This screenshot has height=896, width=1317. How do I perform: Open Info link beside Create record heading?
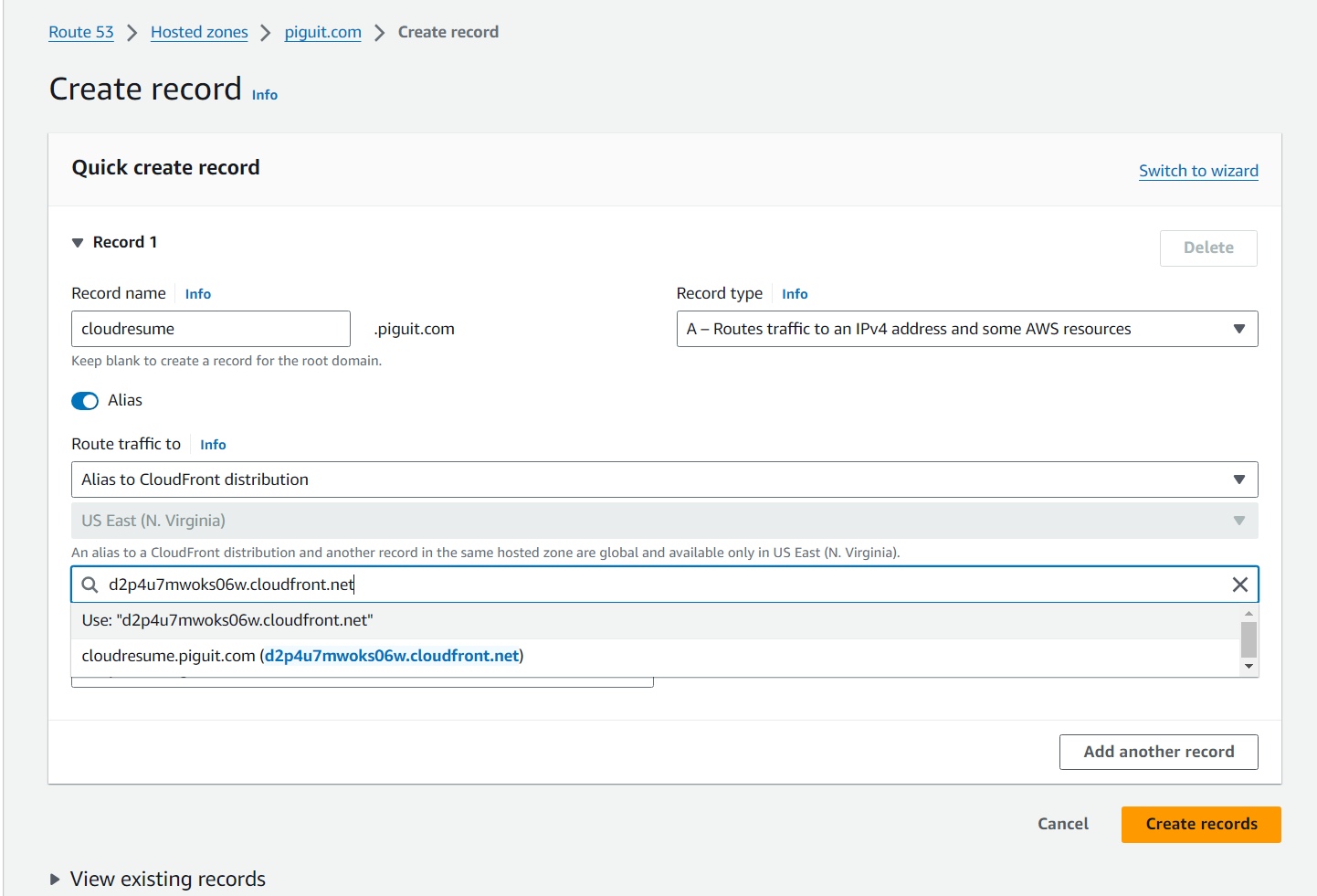tap(265, 95)
